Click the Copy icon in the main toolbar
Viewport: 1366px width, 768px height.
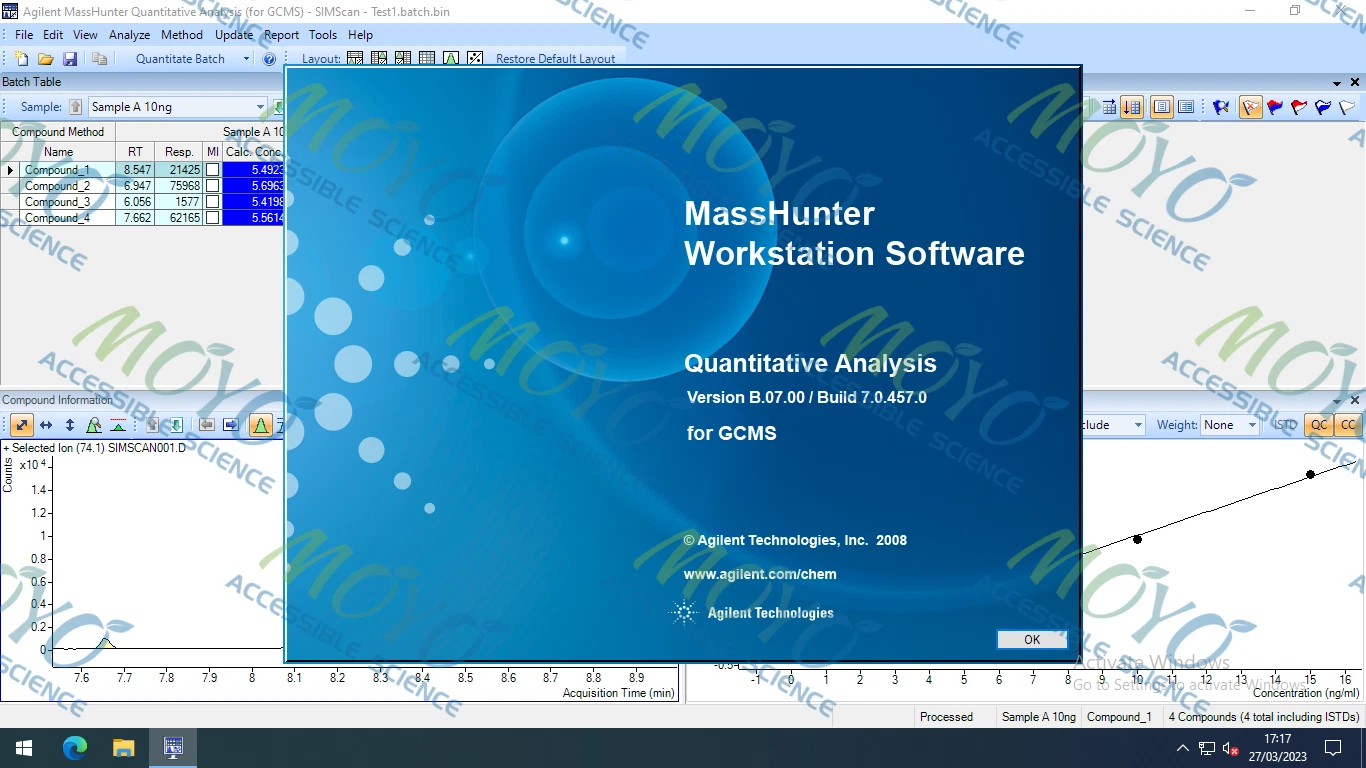99,59
